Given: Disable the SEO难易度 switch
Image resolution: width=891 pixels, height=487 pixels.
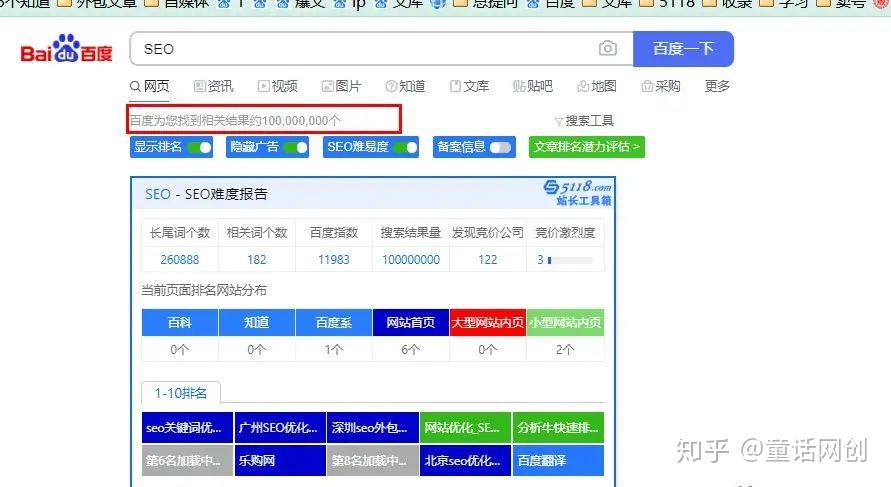Looking at the screenshot, I should 406,147.
